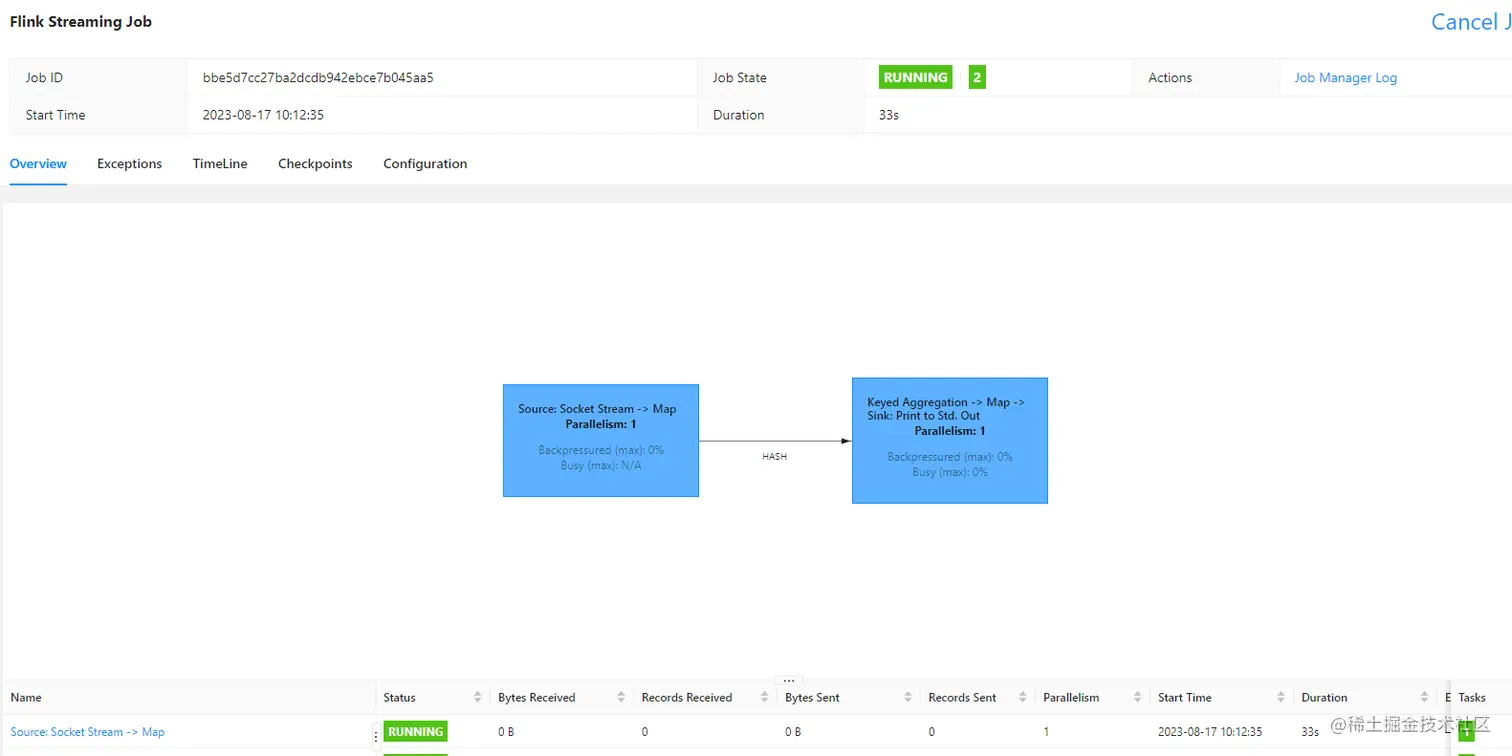Open the Exceptions tab
The height and width of the screenshot is (756, 1512).
tap(129, 164)
